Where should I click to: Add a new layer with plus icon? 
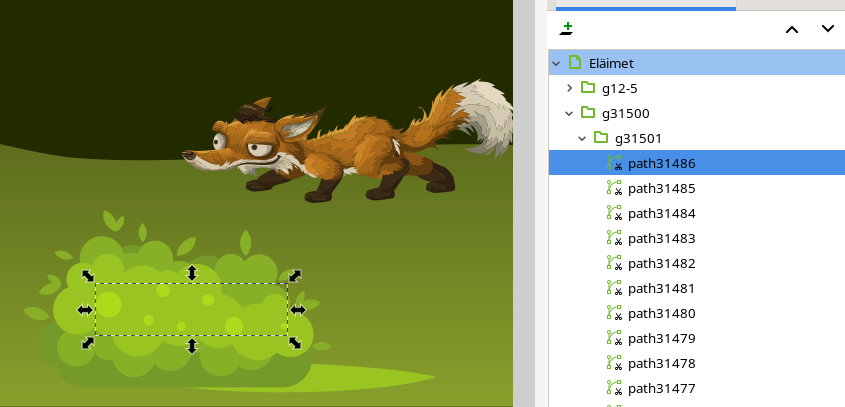pos(566,29)
